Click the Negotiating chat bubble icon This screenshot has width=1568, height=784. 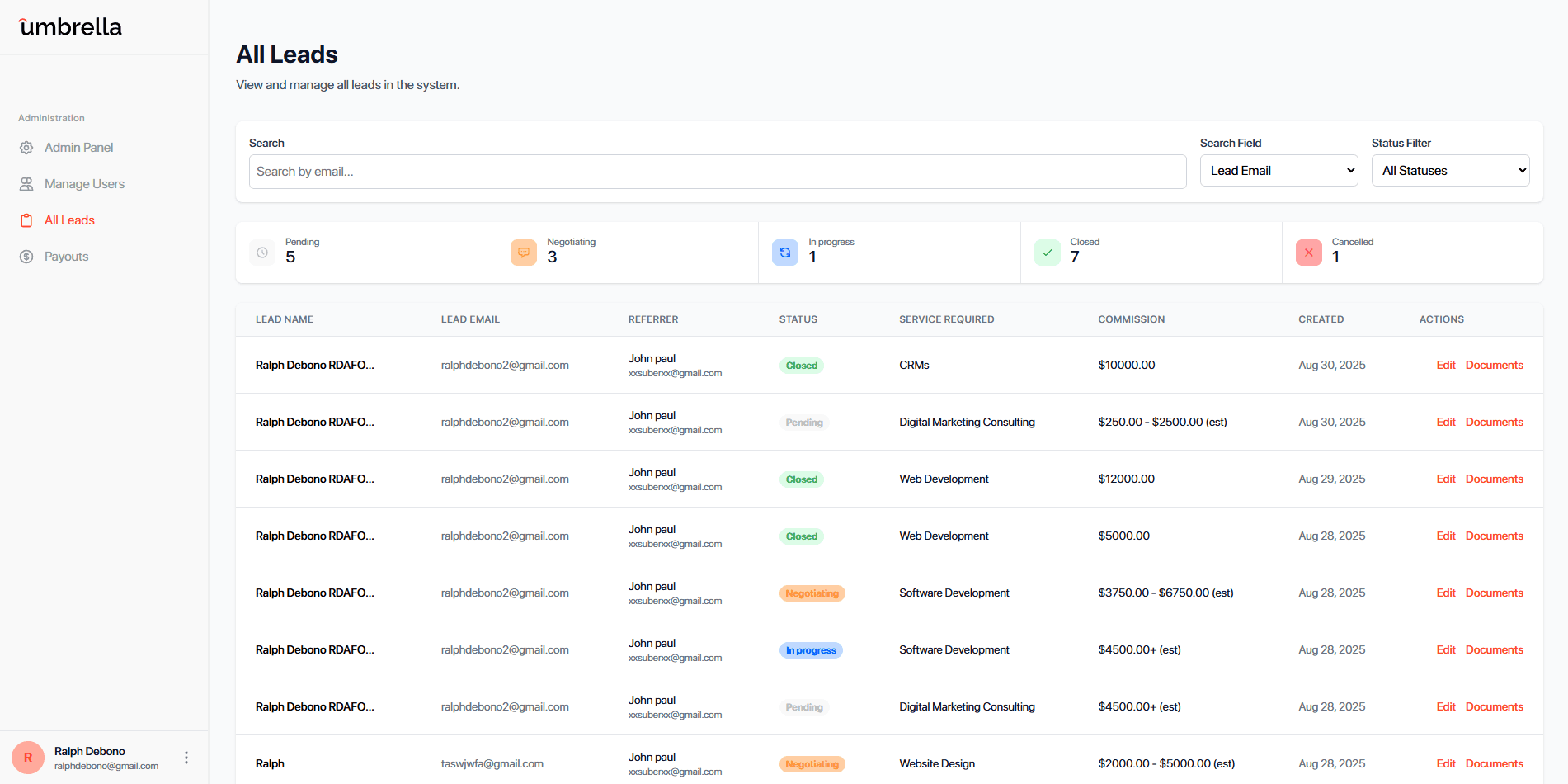click(524, 253)
